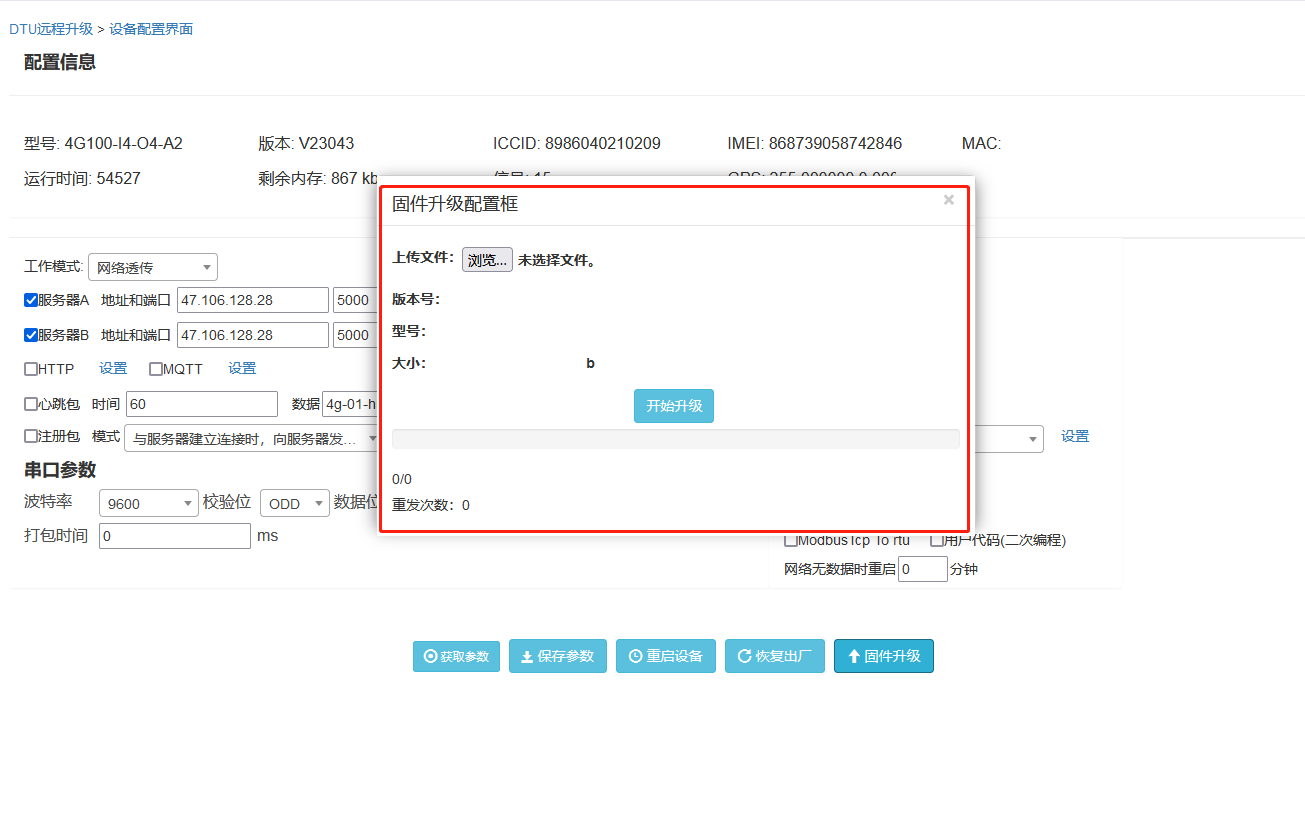
Task: Click the 固件升级 upload arrow button
Action: [883, 657]
